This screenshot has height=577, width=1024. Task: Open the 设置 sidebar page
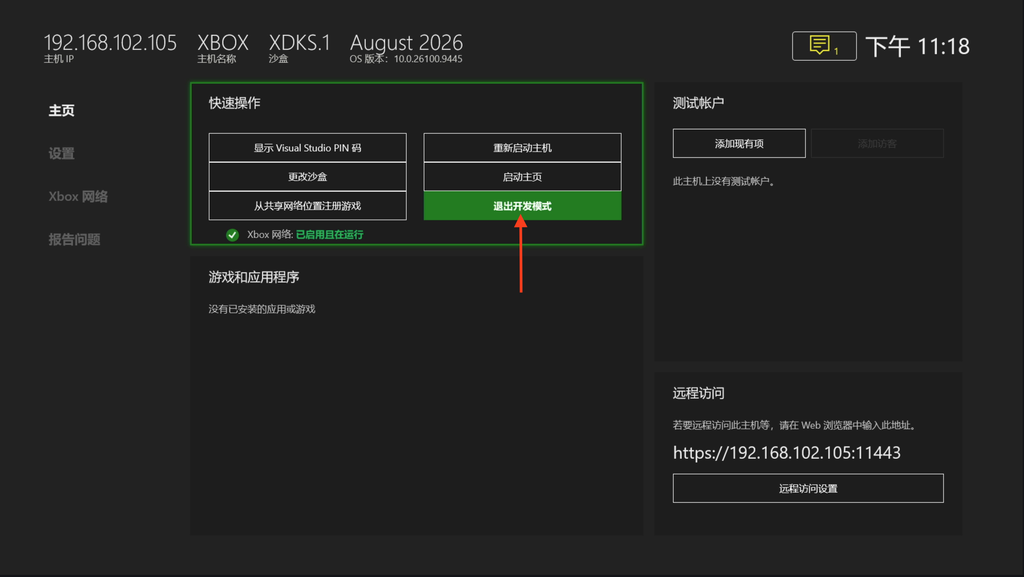pos(61,153)
